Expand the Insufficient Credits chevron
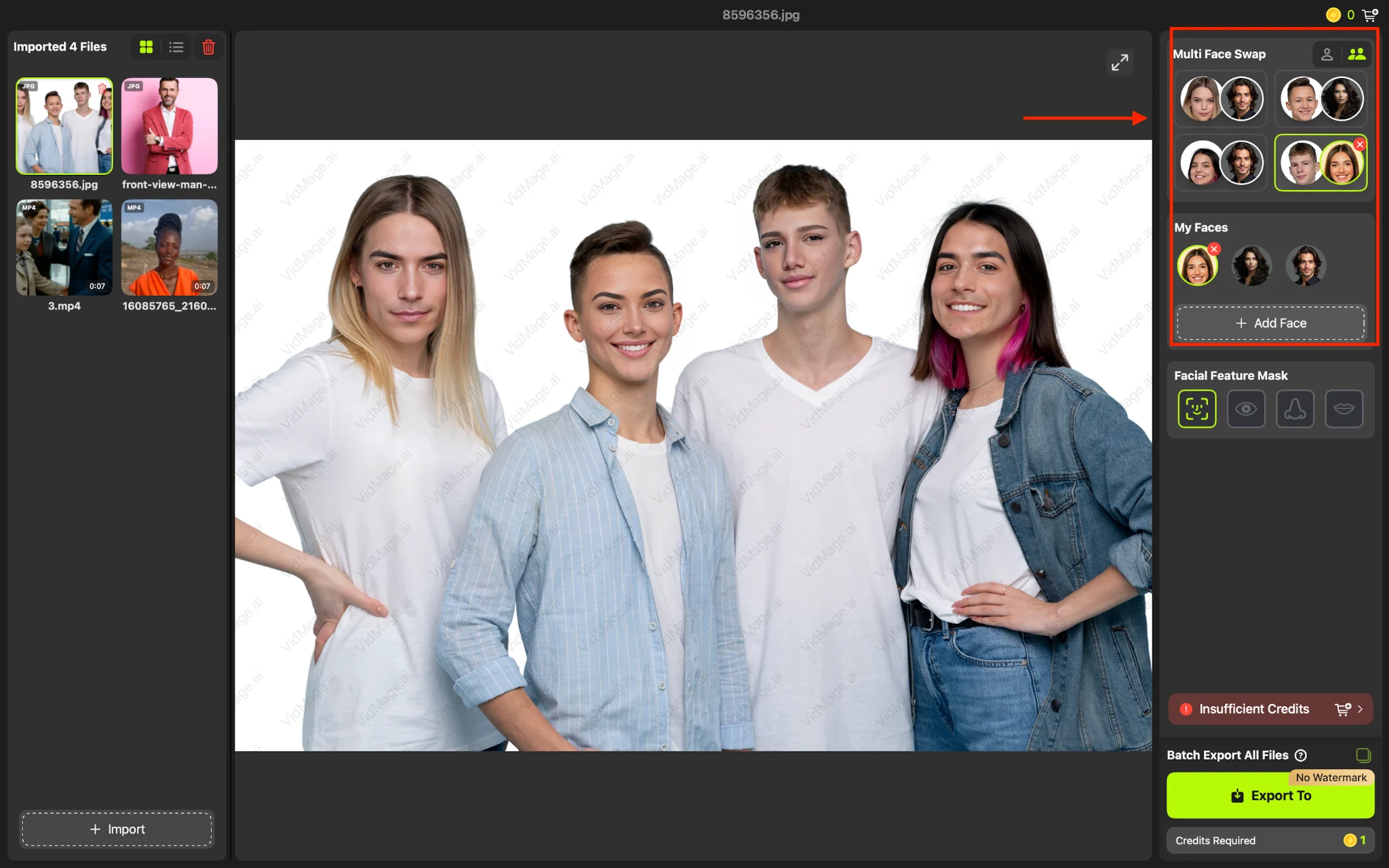 [1361, 709]
